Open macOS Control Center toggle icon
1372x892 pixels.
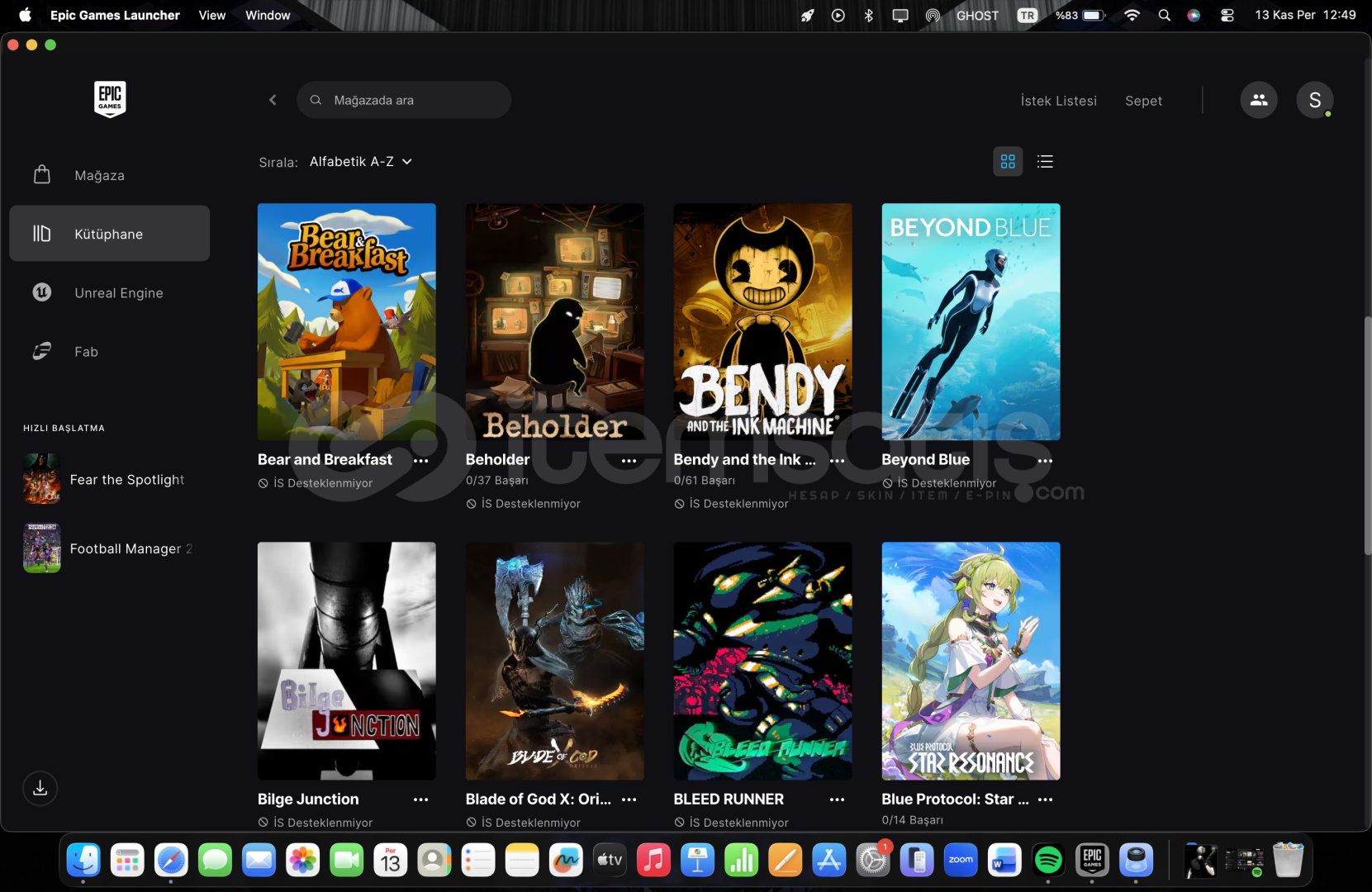1227,15
